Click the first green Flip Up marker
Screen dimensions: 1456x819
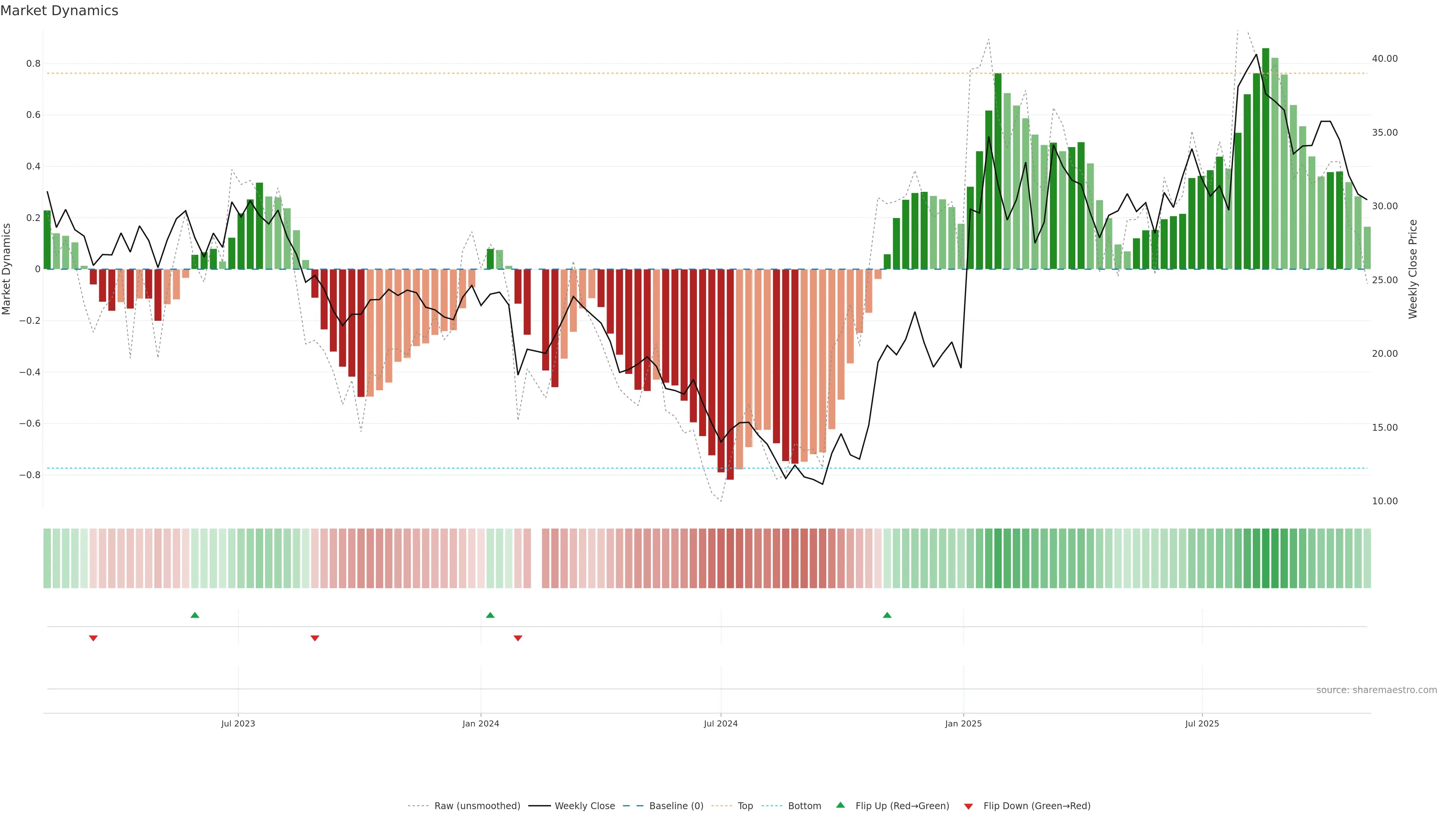click(x=195, y=615)
